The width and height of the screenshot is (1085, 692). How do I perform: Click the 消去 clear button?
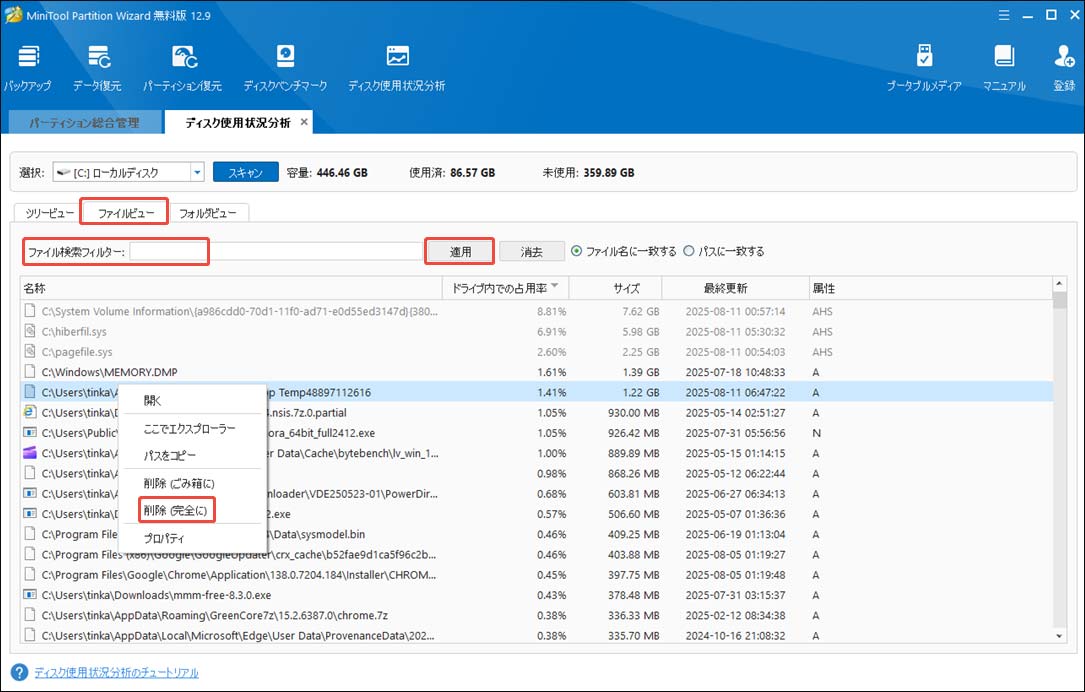pos(531,251)
